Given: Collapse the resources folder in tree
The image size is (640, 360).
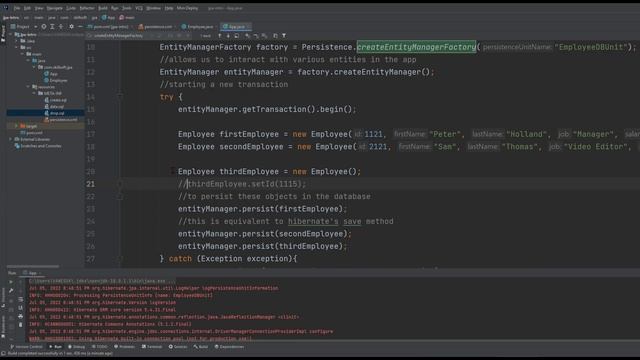Looking at the screenshot, I should [29, 87].
